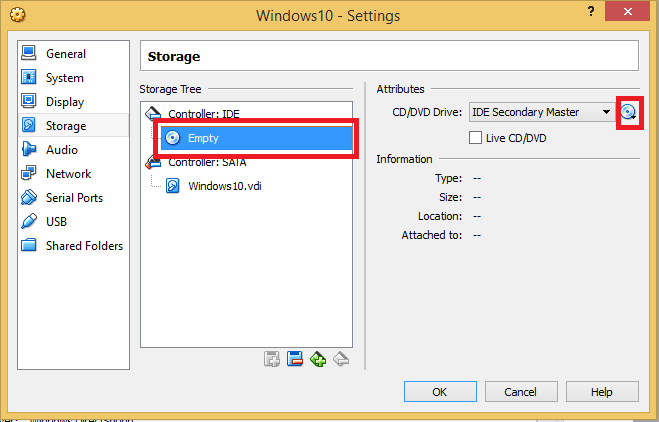Click the Information section label
659x422 pixels.
(x=404, y=159)
